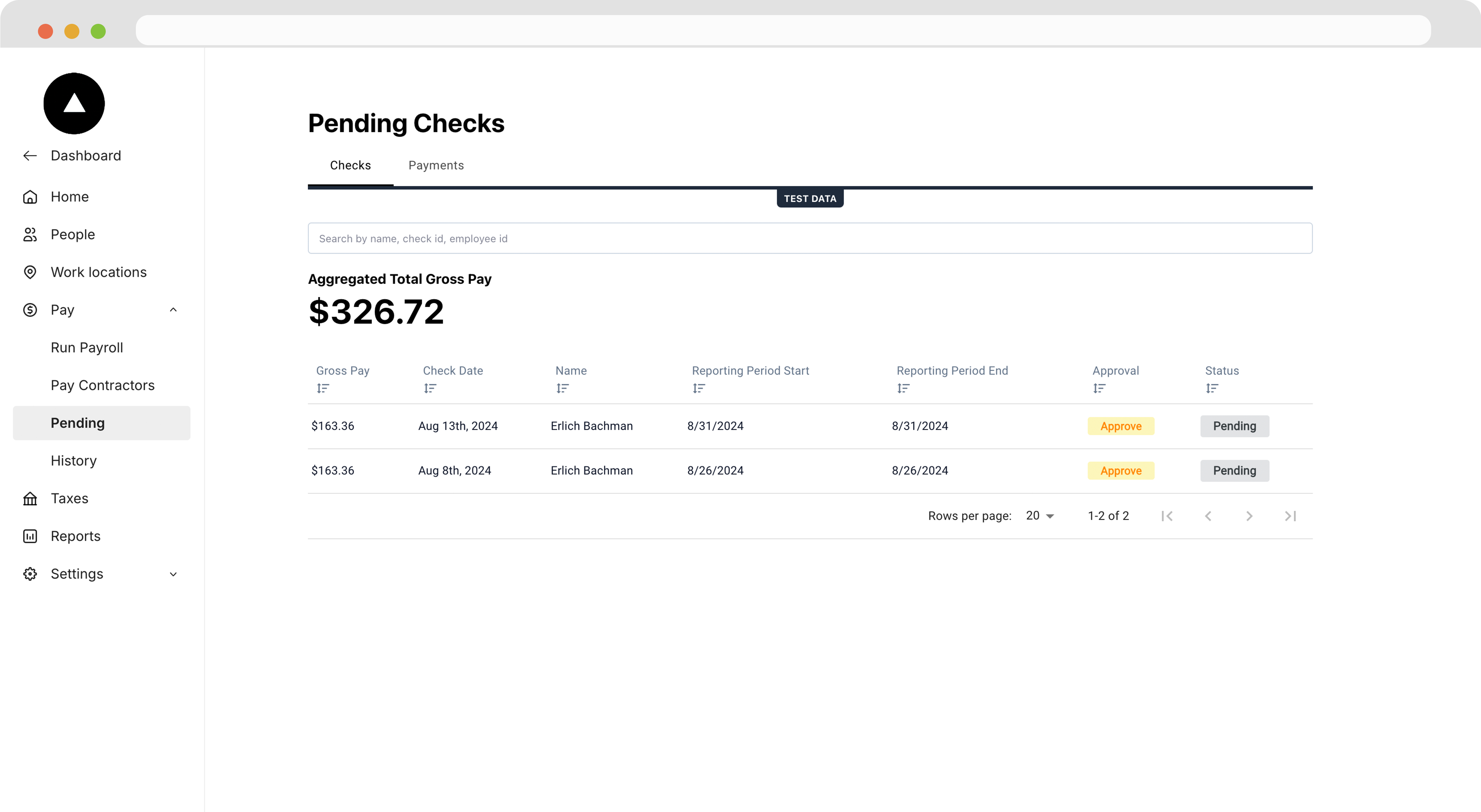Click the Work locations pin icon

[x=30, y=272]
